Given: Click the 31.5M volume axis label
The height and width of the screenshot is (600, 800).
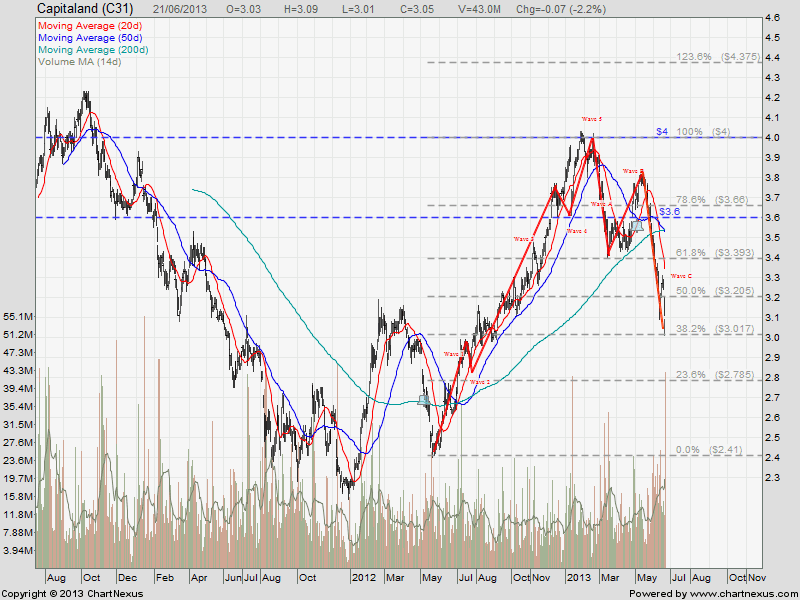Looking at the screenshot, I should [18, 424].
